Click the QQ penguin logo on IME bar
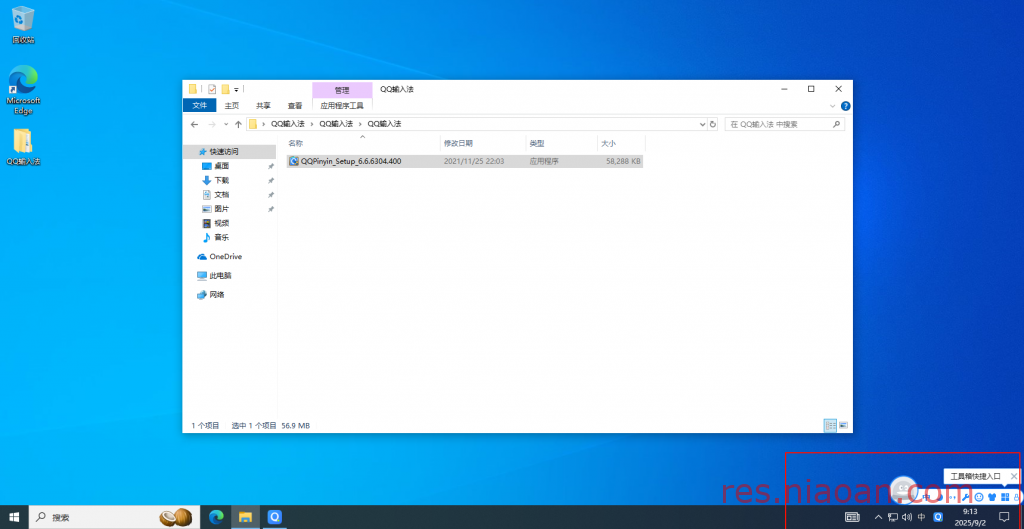Screen dimensions: 1024x529 click(904, 490)
